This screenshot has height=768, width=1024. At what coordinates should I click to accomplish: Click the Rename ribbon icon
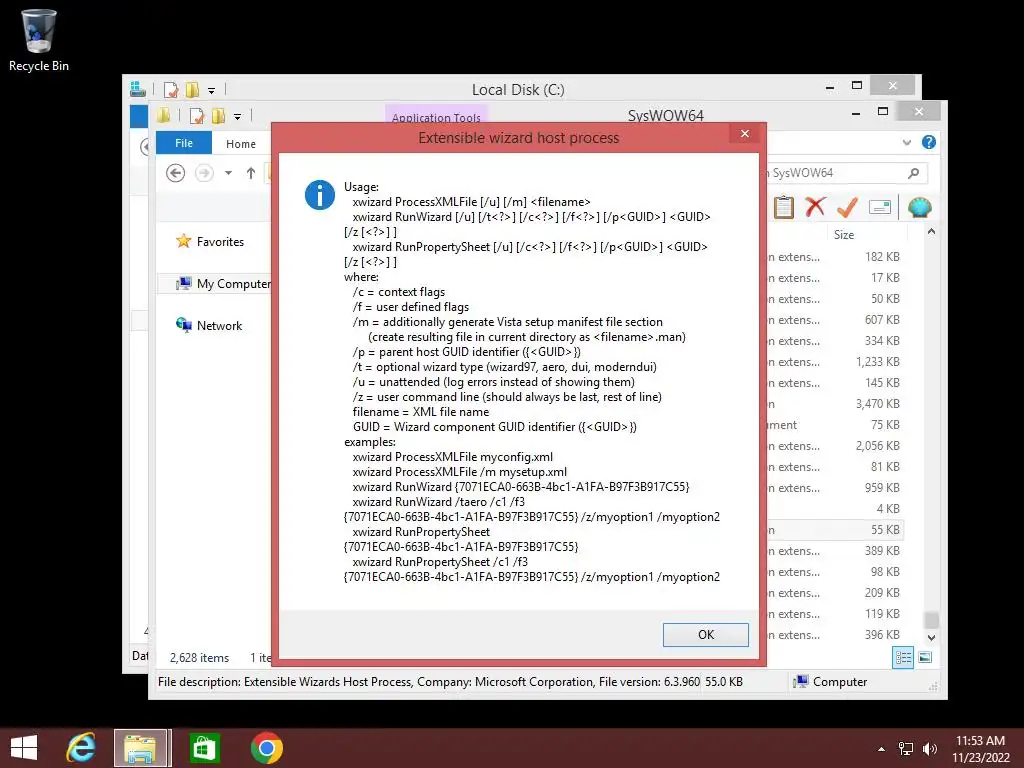pyautogui.click(x=880, y=208)
